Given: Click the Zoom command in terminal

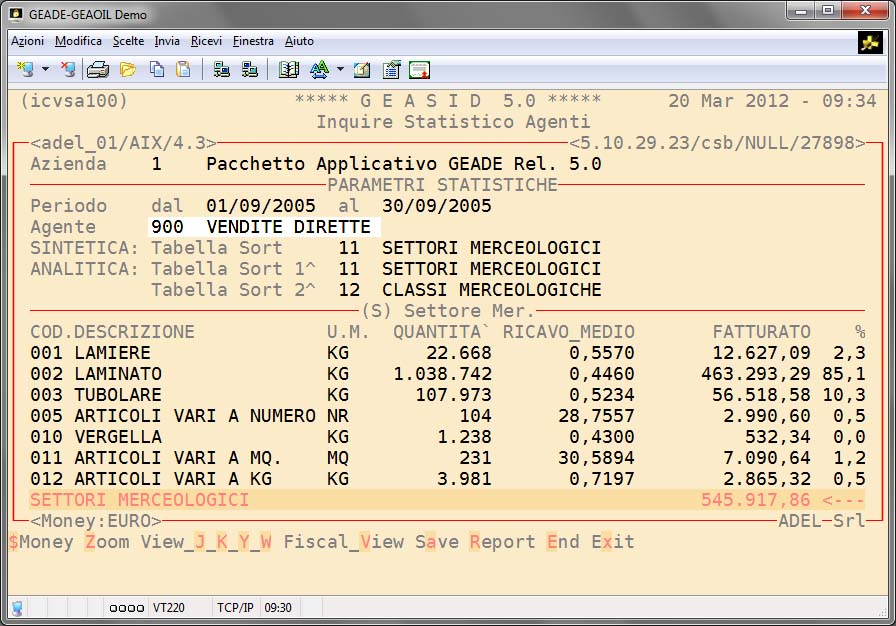Looking at the screenshot, I should click(x=107, y=542).
